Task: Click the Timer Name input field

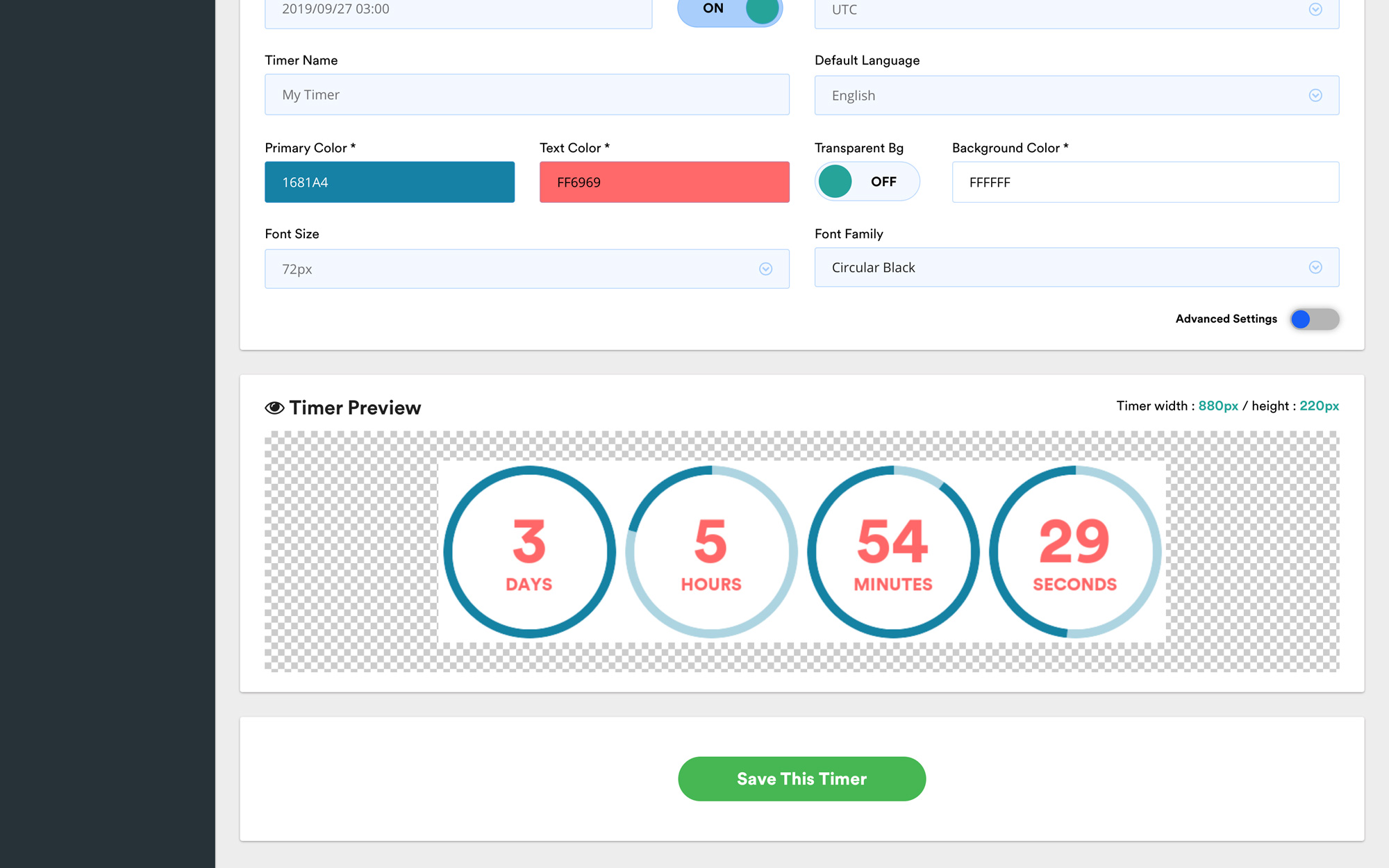Action: click(526, 94)
